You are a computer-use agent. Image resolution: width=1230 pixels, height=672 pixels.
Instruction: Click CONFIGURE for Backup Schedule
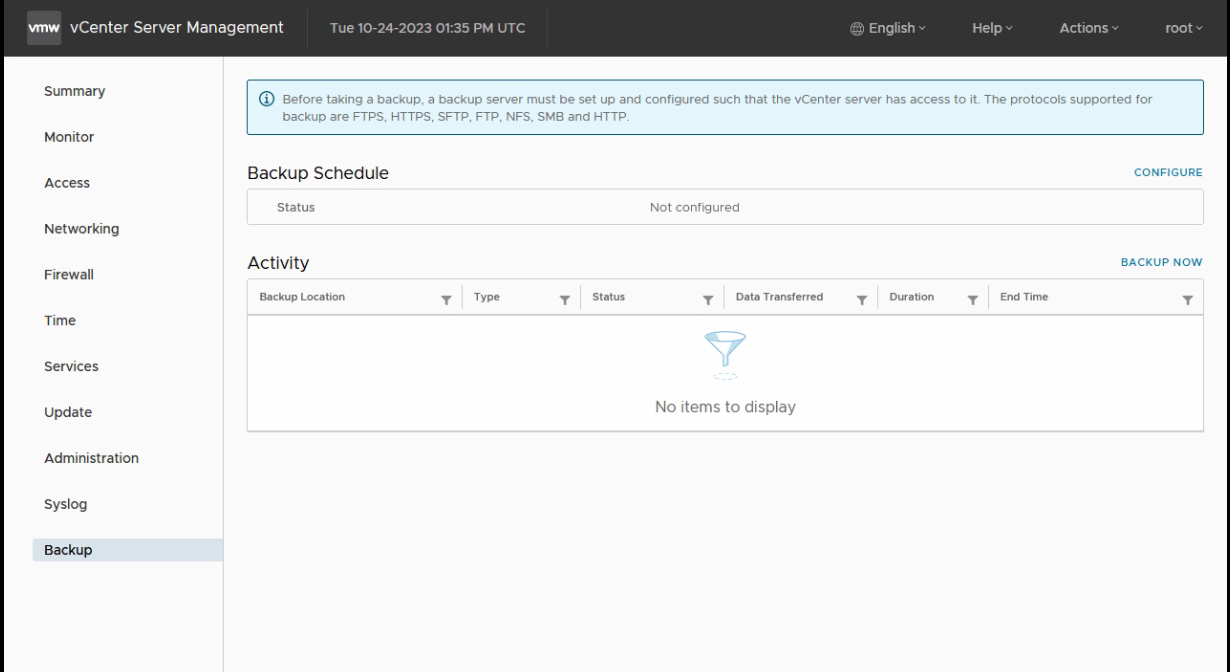(1167, 172)
